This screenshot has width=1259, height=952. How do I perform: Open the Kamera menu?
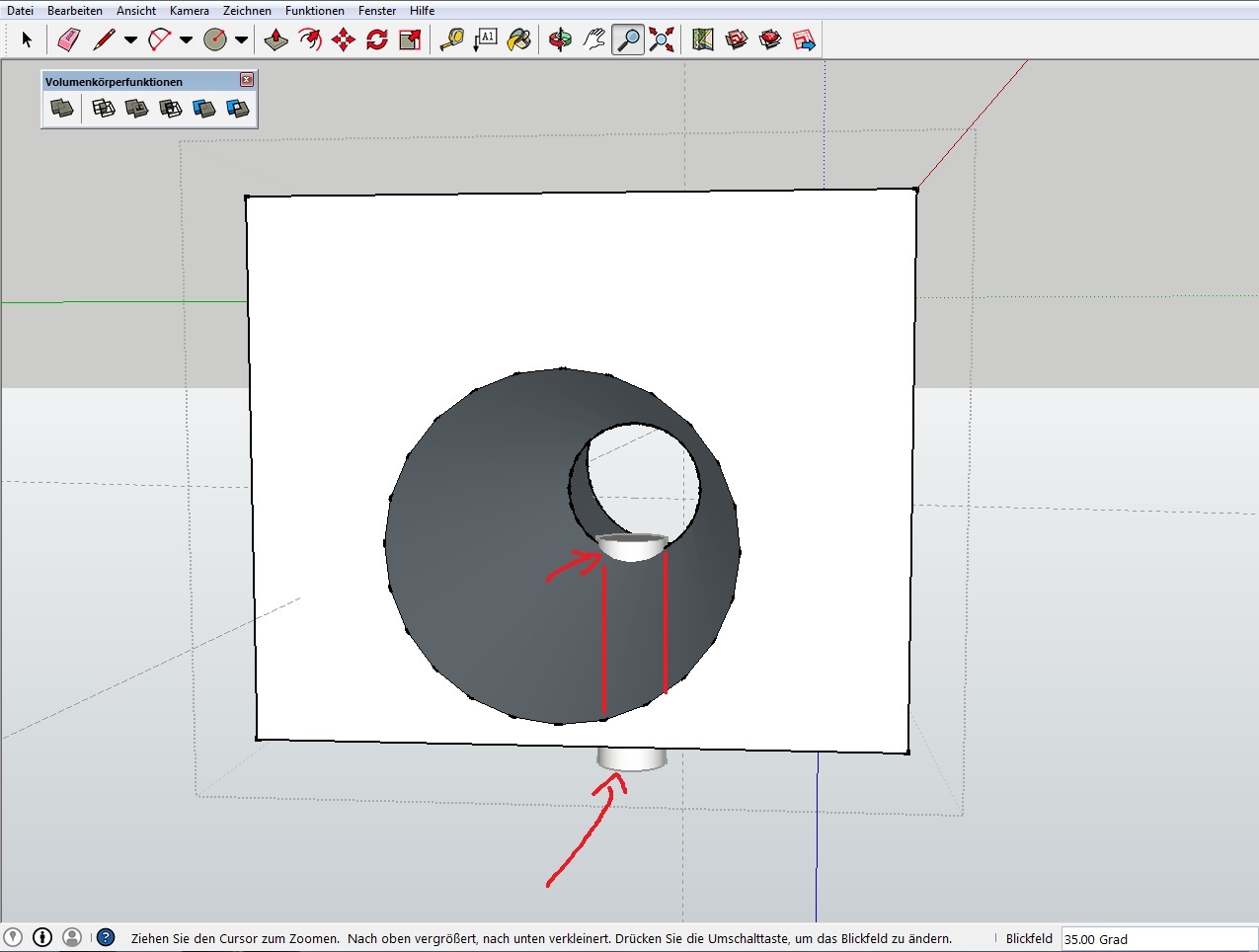point(189,11)
